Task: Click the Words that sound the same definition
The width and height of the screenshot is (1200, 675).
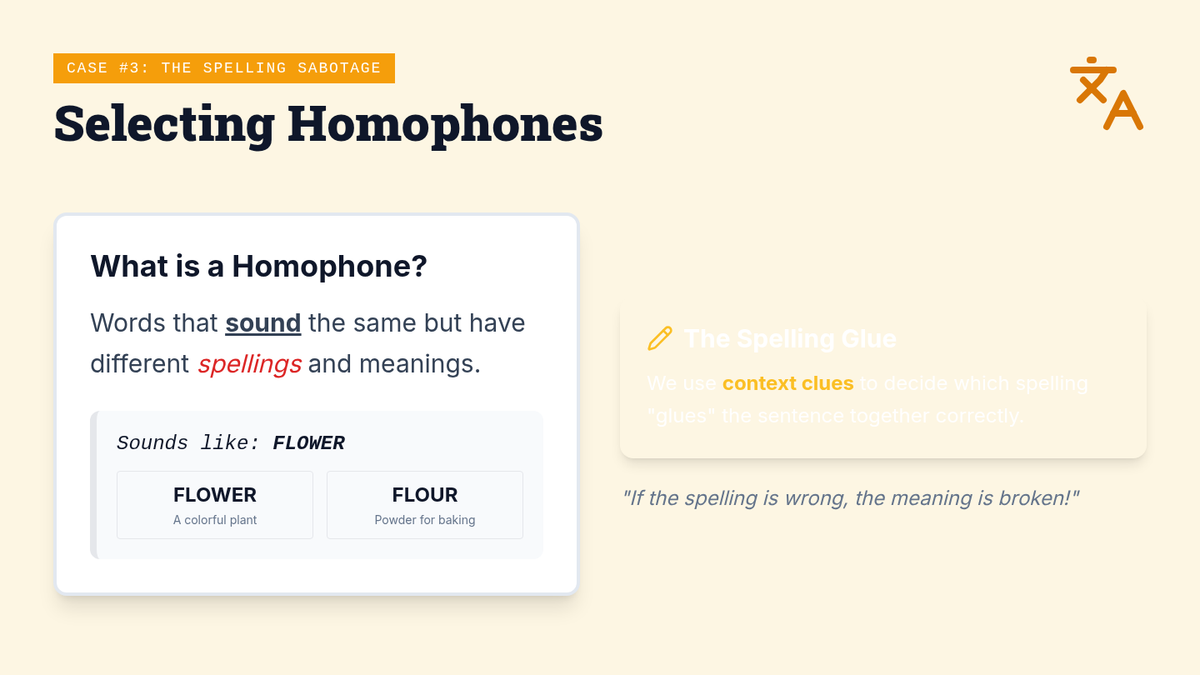Action: (308, 343)
